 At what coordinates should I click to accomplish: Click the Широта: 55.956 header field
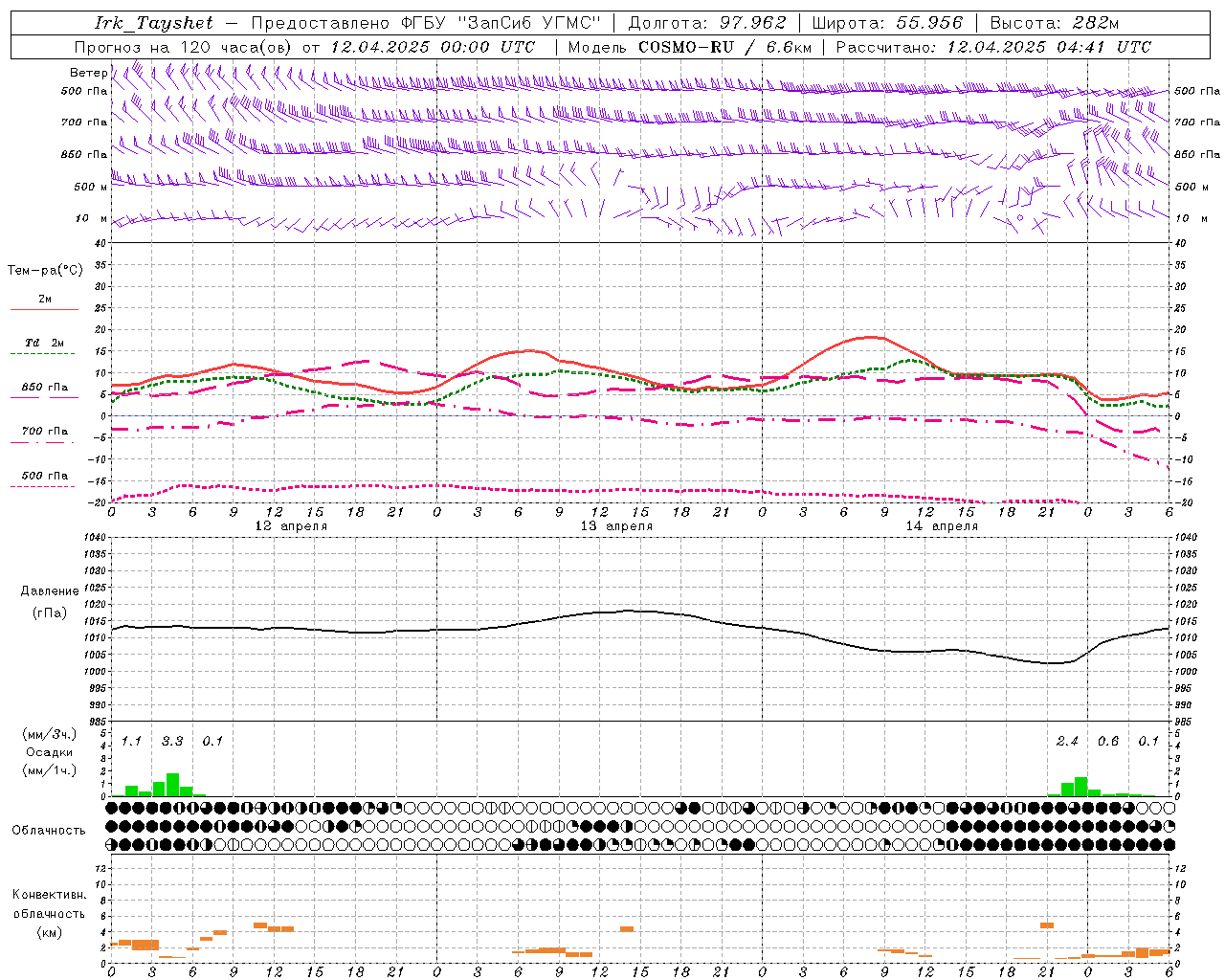(x=887, y=23)
